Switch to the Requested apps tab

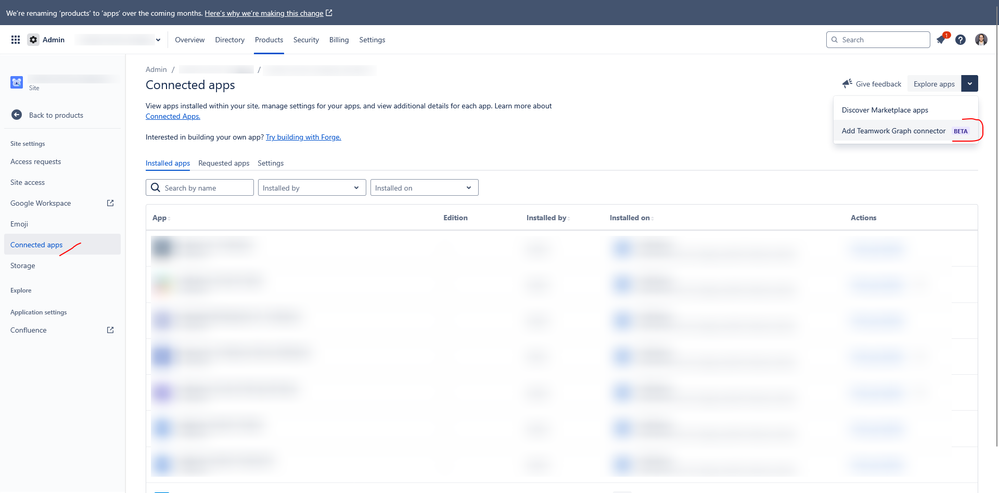pyautogui.click(x=224, y=163)
